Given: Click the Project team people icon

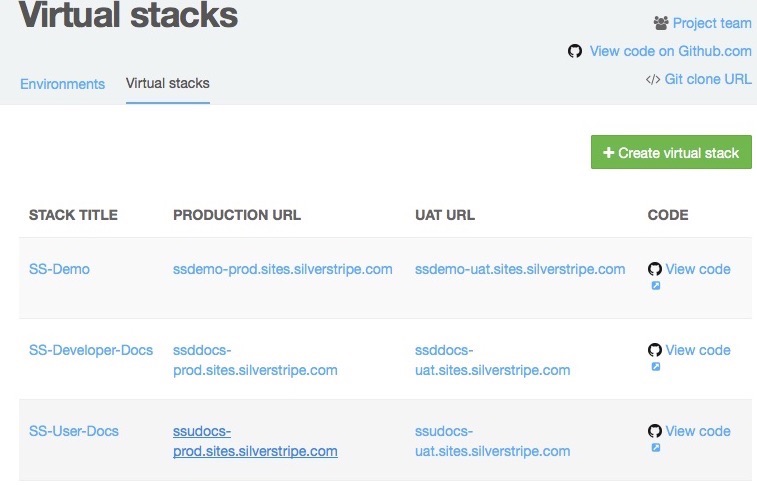Looking at the screenshot, I should click(661, 23).
